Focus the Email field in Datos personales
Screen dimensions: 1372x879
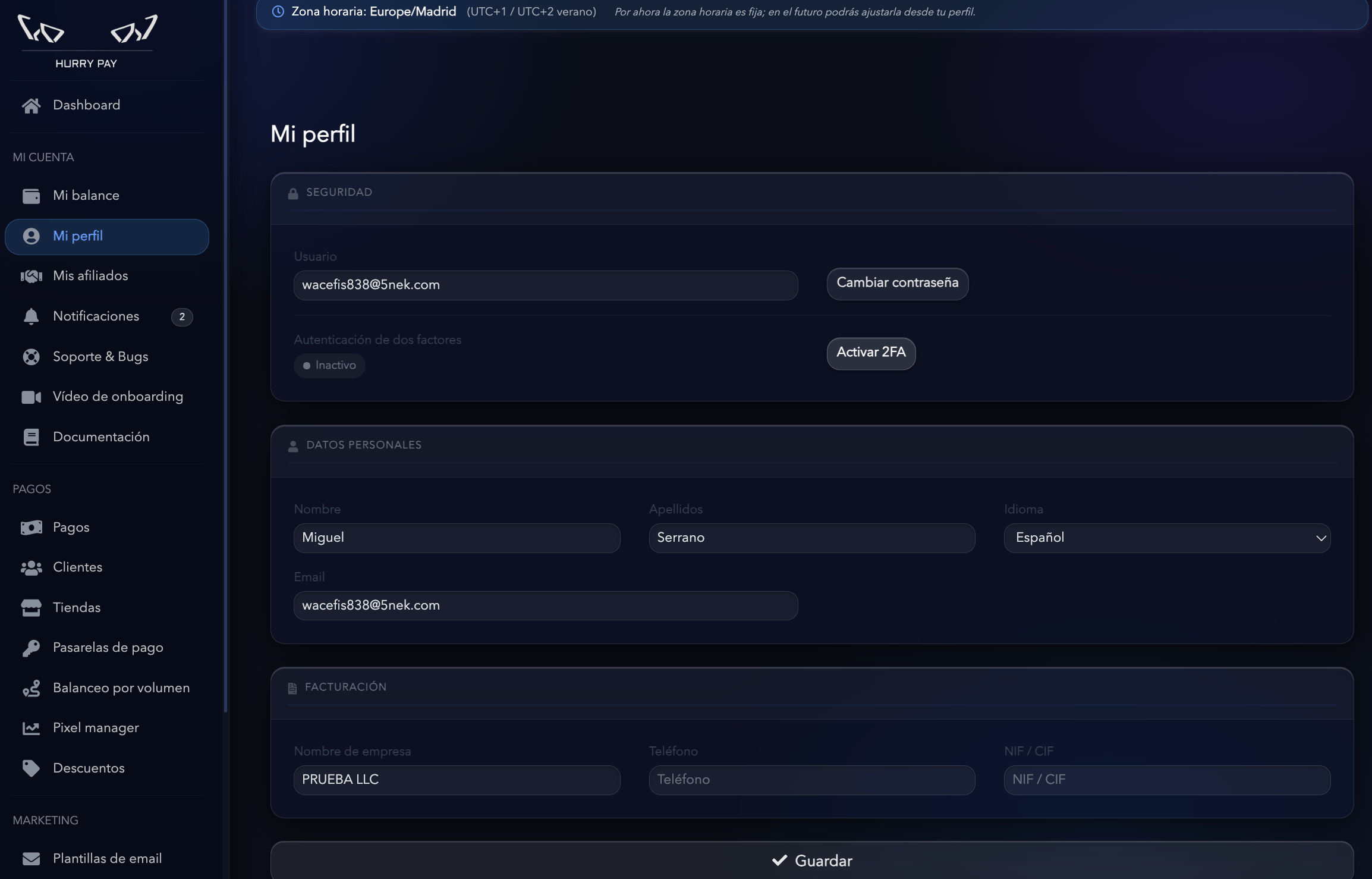pos(546,606)
